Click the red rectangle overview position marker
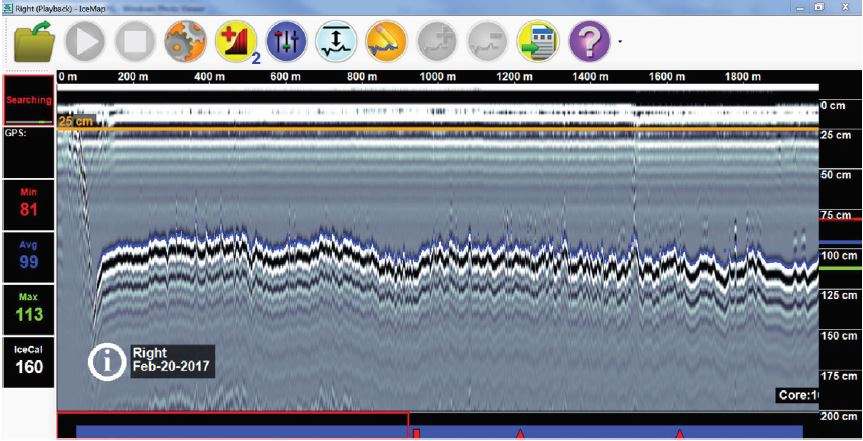 pyautogui.click(x=417, y=433)
